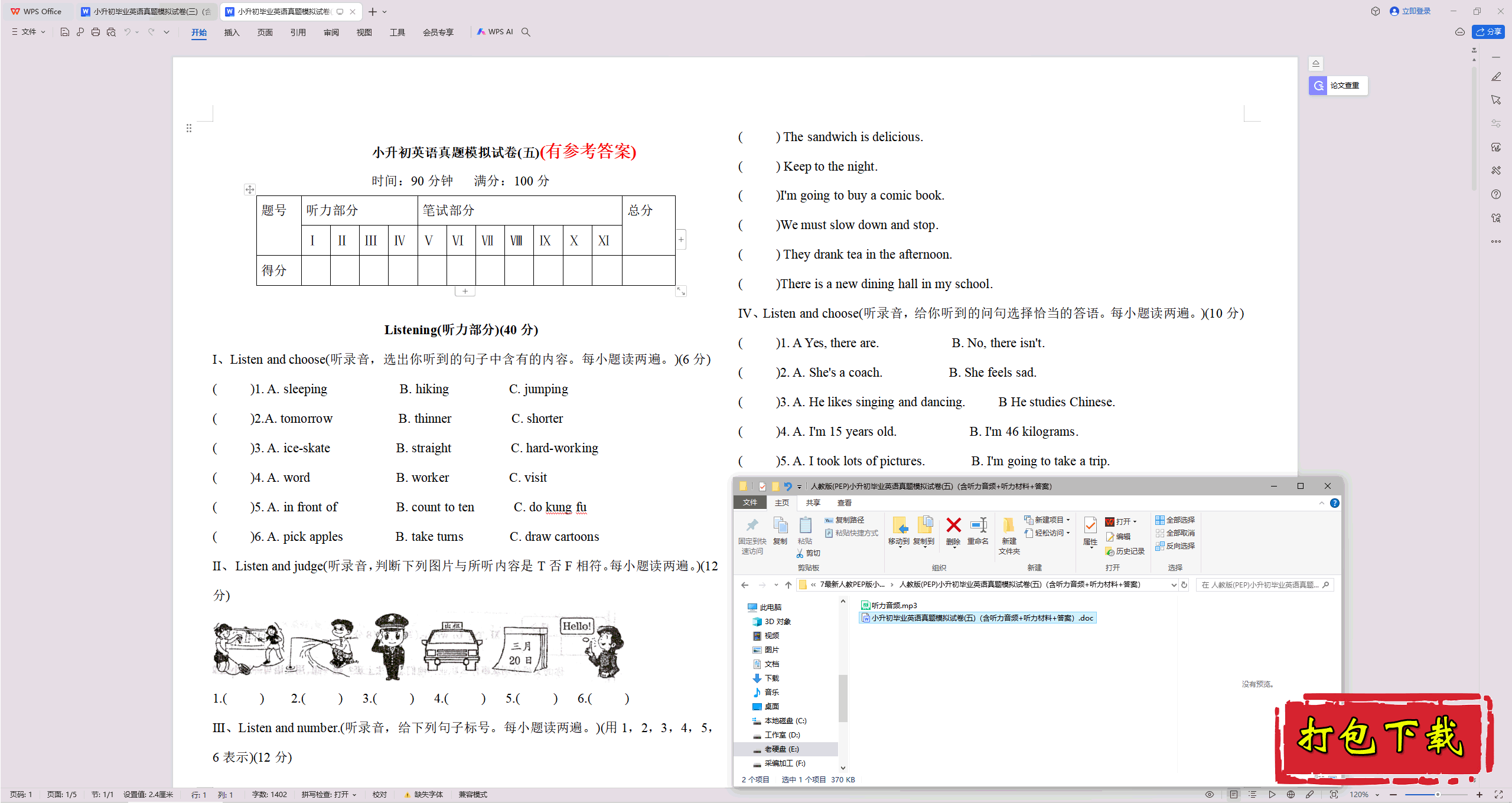Screen dimensions: 1512x803
Task: Click the 校对 proofread status button
Action: click(380, 795)
